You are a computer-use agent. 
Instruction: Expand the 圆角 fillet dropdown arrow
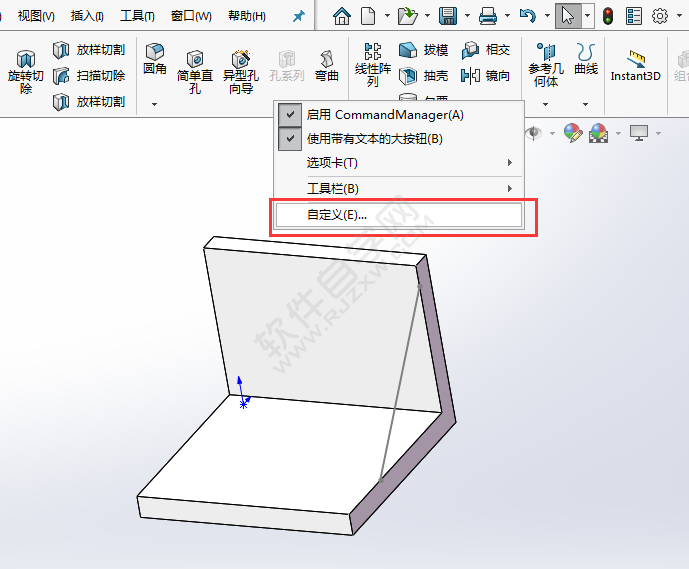[x=154, y=104]
